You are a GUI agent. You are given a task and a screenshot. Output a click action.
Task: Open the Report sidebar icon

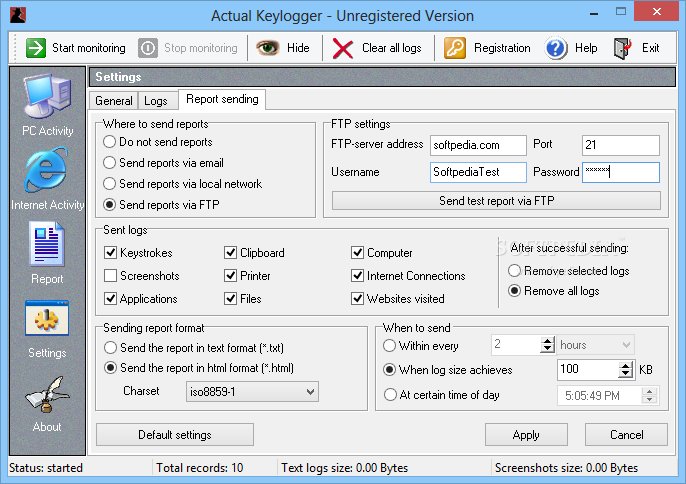tap(47, 244)
